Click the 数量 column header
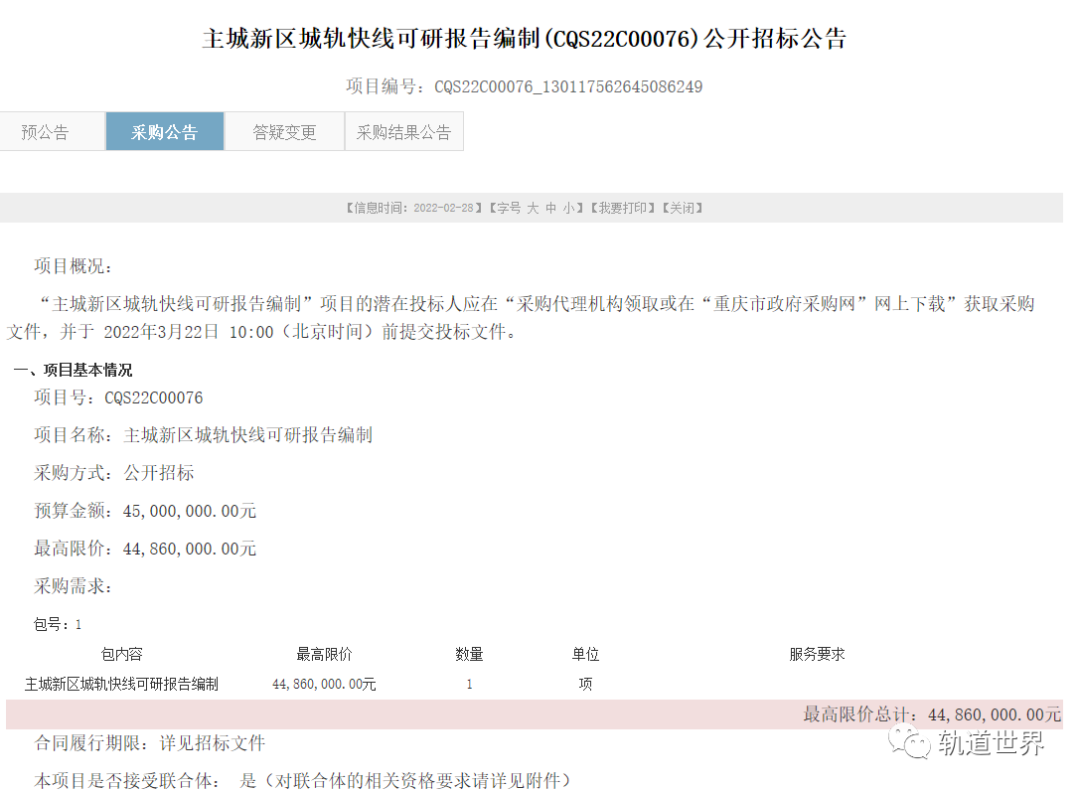 tap(469, 654)
